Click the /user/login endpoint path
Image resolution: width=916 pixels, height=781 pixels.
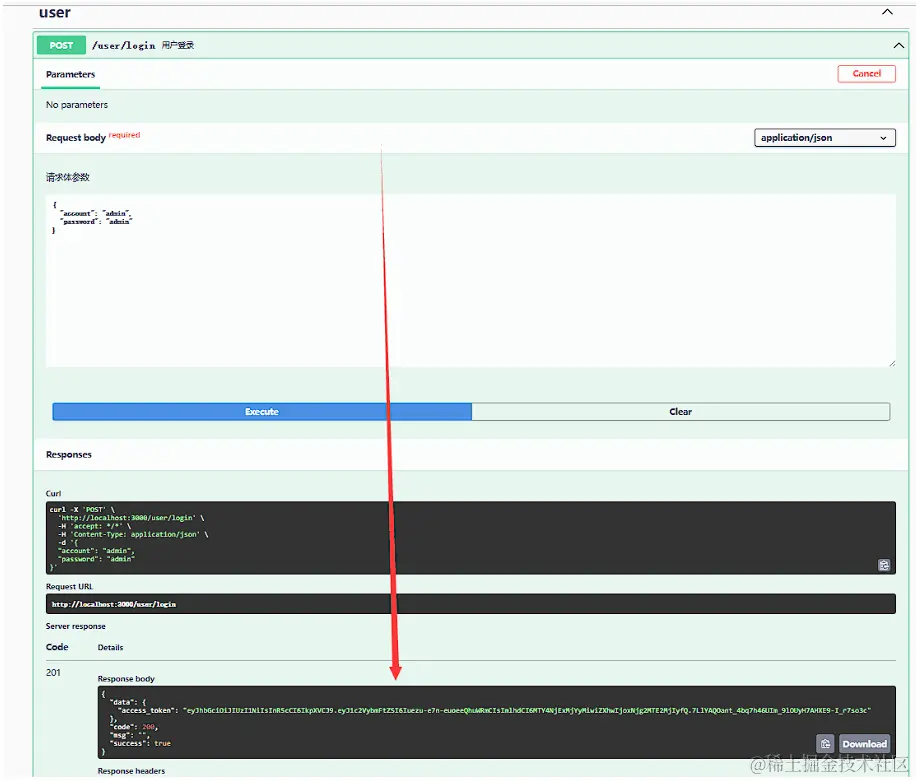coord(123,46)
